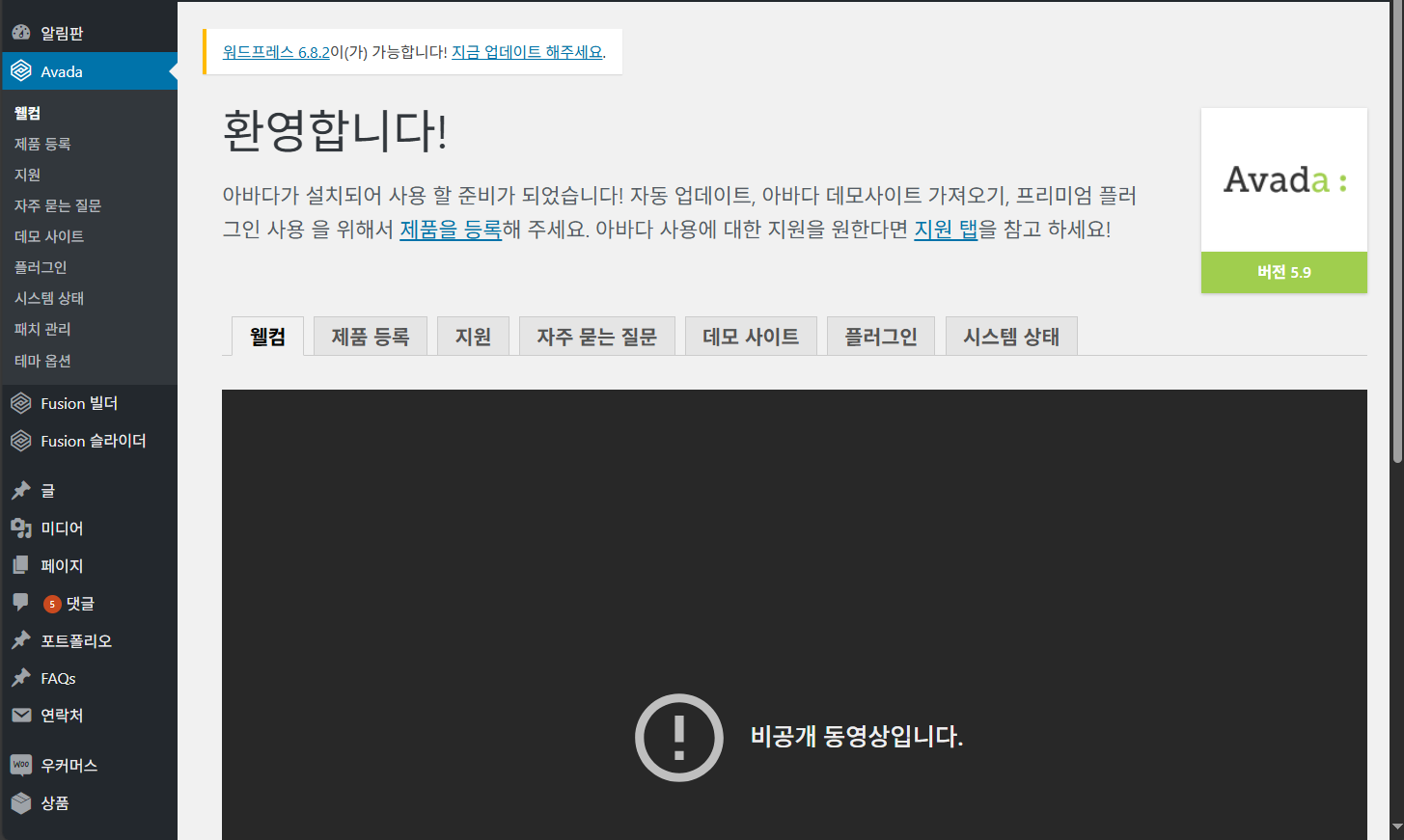Click the 비공개 동영상입니다 video message

click(x=857, y=737)
